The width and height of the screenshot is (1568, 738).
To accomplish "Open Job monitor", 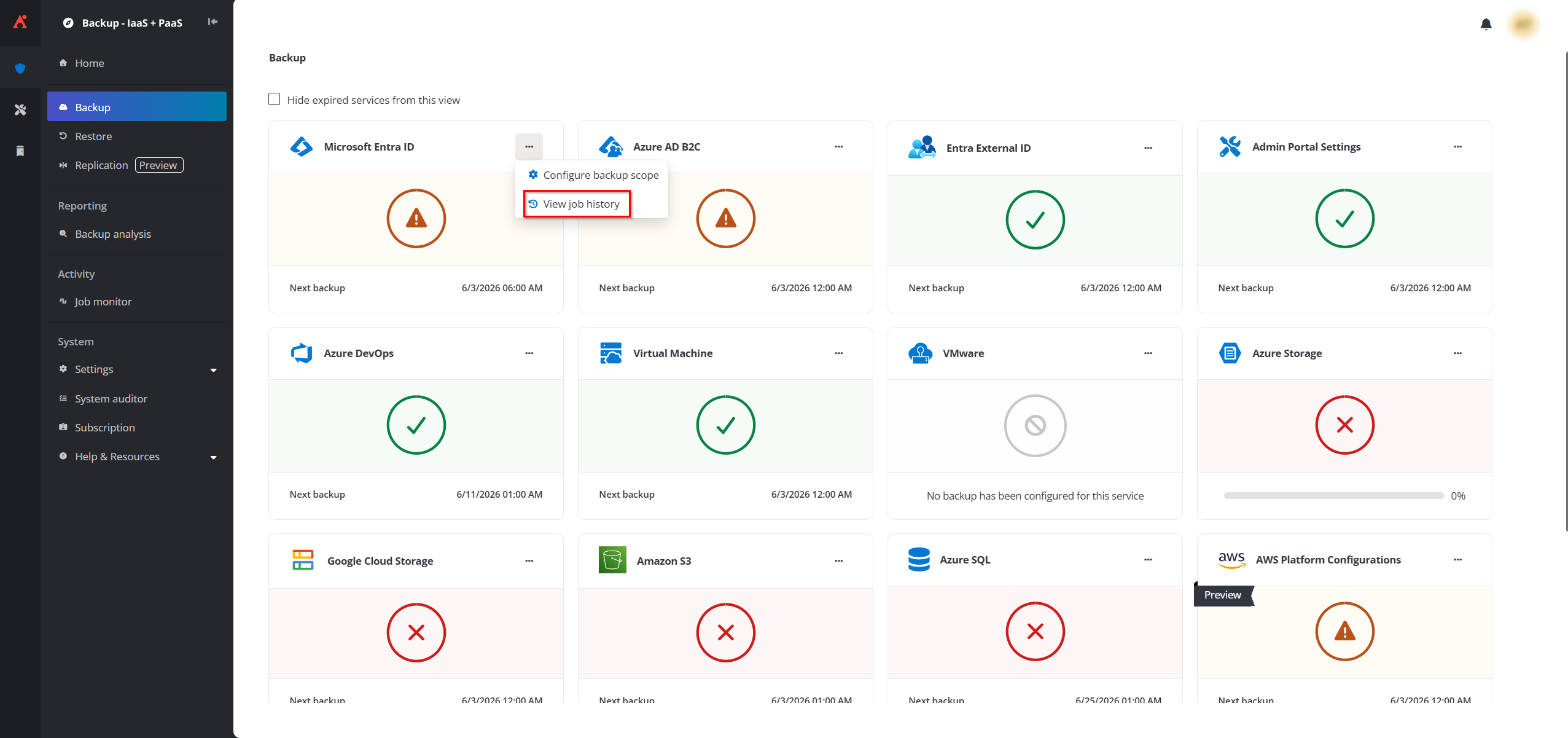I will pos(137,302).
